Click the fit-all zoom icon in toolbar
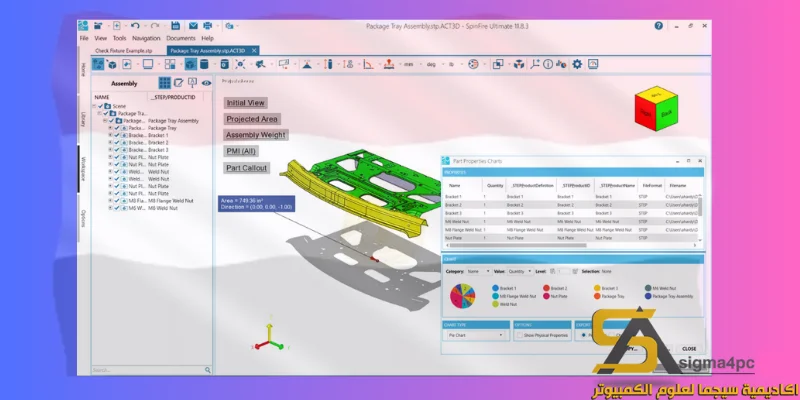This screenshot has width=800, height=400. pyautogui.click(x=240, y=64)
